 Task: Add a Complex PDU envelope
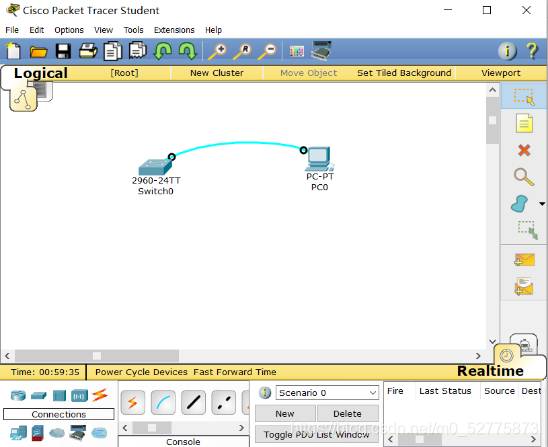[524, 287]
